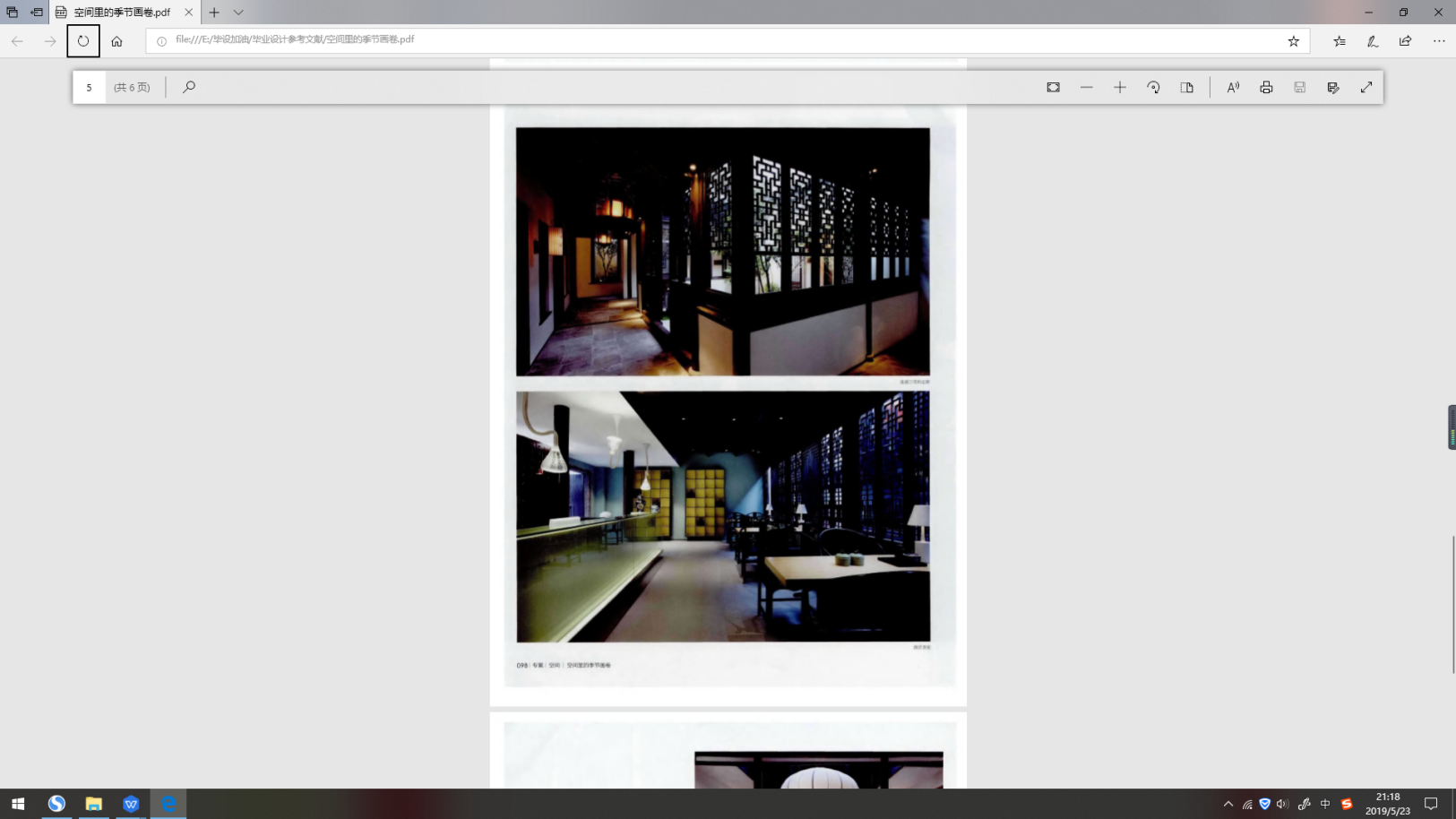
Task: Open clock and calendar showing 21:18
Action: coord(1388,804)
